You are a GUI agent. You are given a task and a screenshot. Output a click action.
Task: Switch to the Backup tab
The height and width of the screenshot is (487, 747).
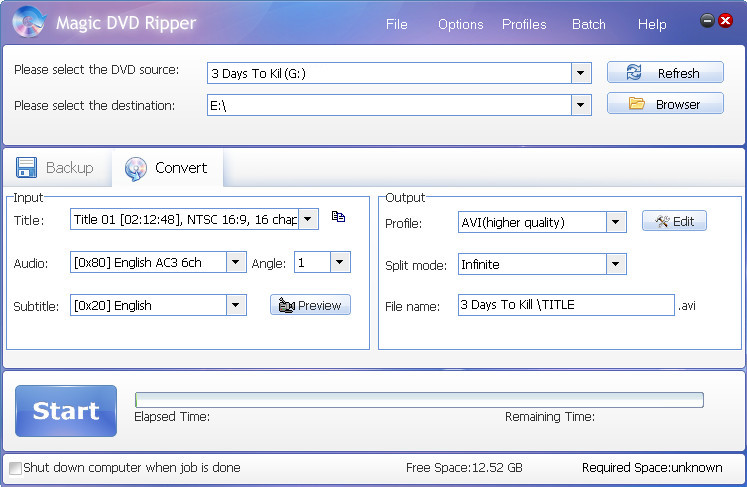pyautogui.click(x=56, y=168)
